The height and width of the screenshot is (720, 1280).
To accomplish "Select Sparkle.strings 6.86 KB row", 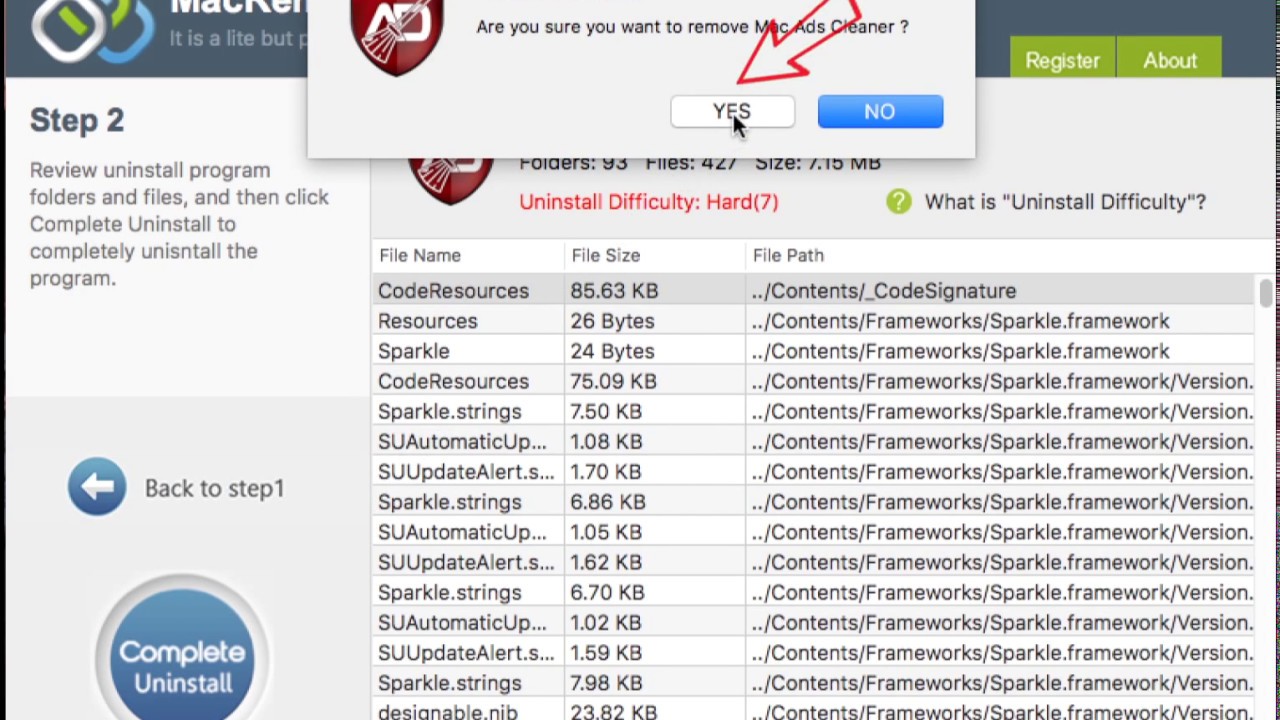I will tap(815, 502).
